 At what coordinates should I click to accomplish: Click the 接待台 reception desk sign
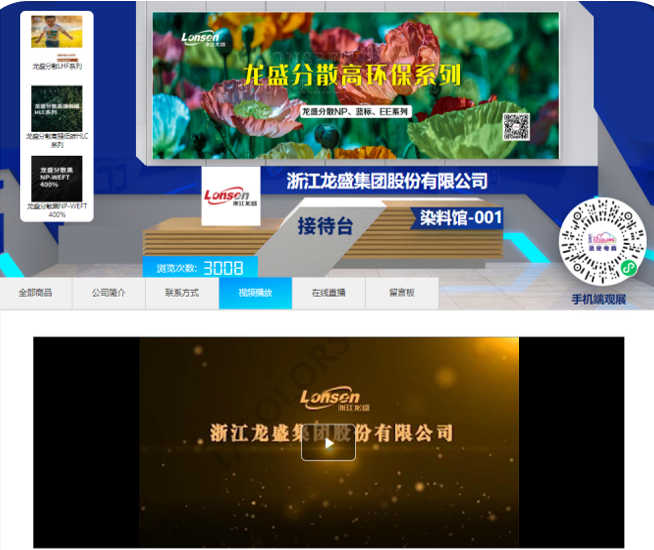pyautogui.click(x=325, y=226)
